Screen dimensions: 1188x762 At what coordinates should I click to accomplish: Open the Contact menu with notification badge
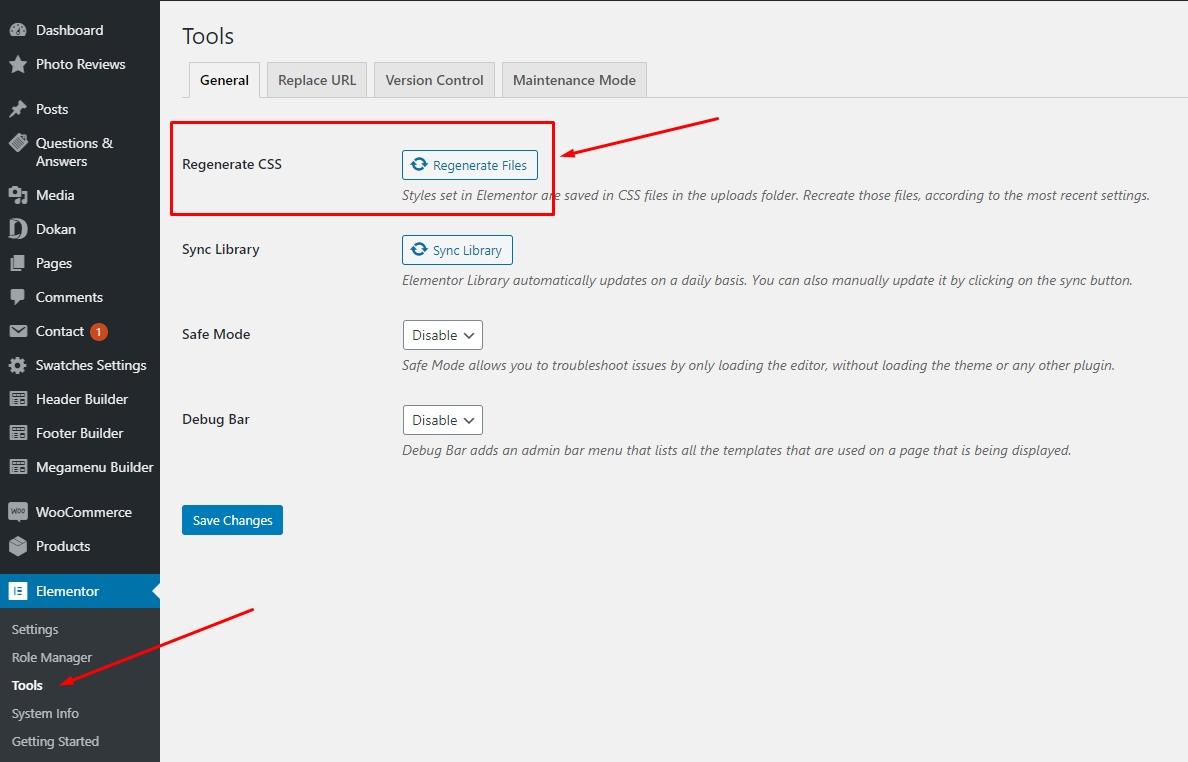pyautogui.click(x=60, y=331)
